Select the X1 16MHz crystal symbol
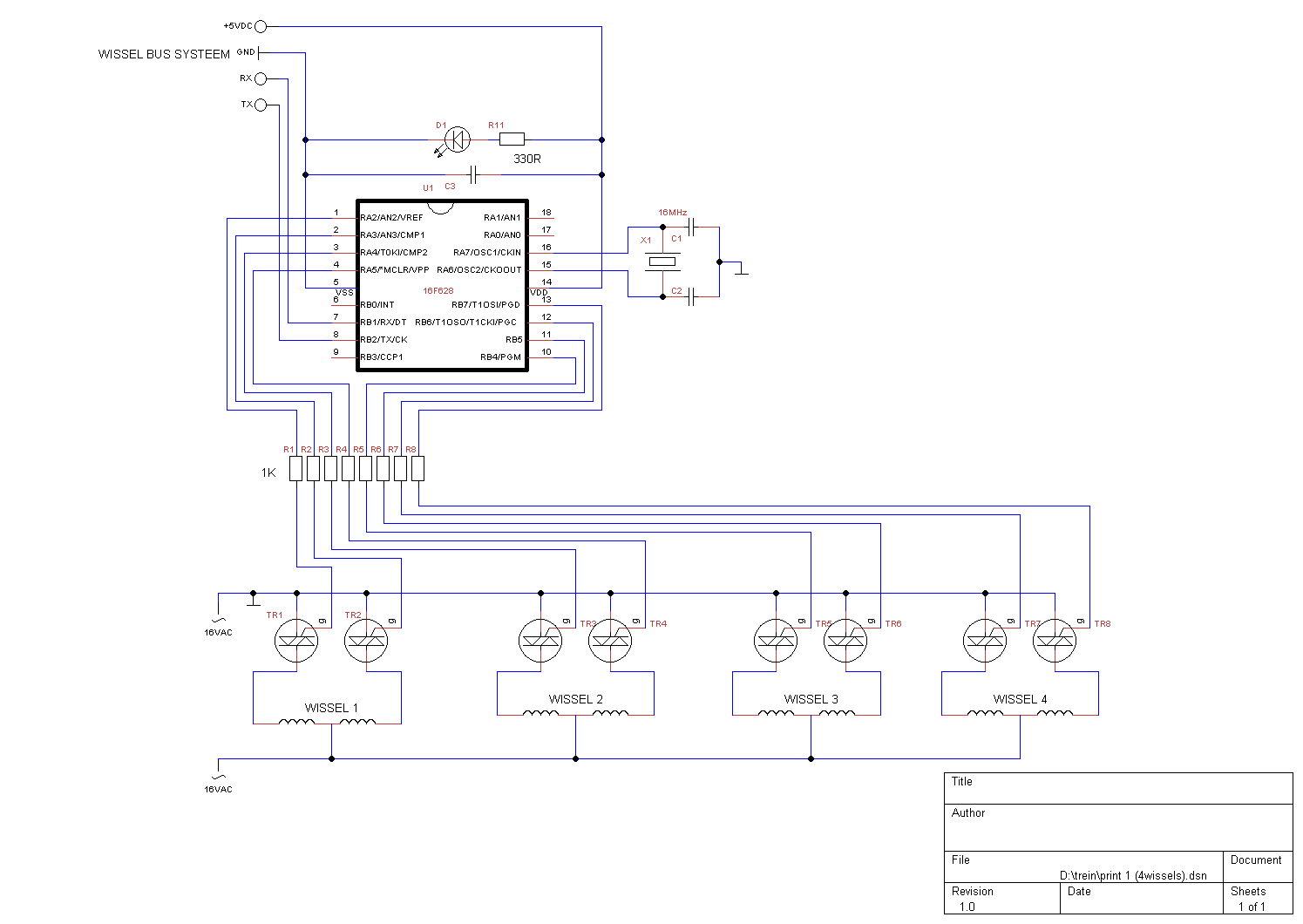This screenshot has height=924, width=1303. 662,262
